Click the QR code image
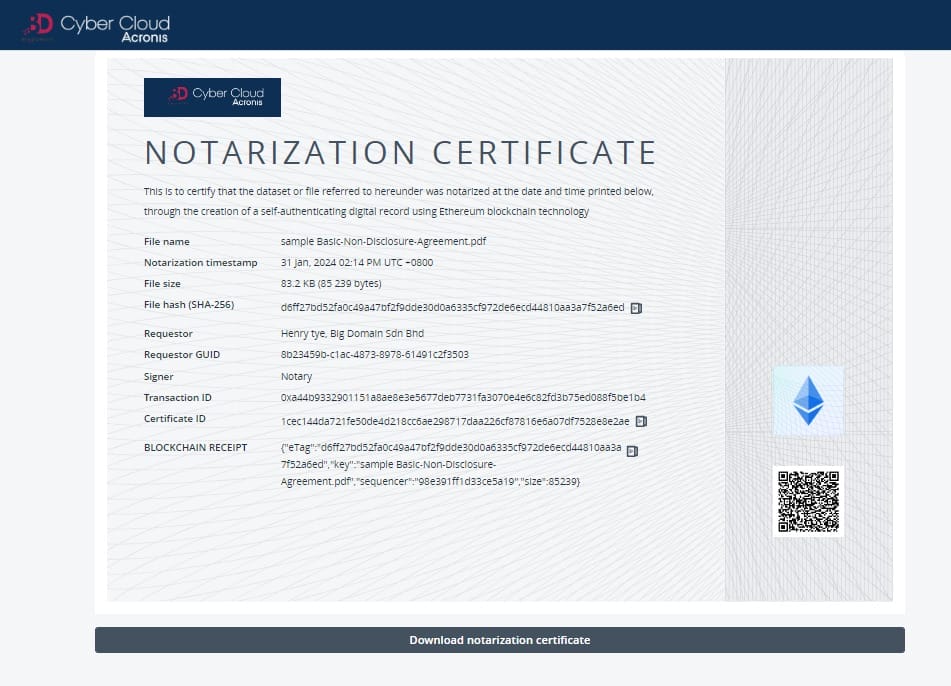Image resolution: width=951 pixels, height=686 pixels. 808,502
